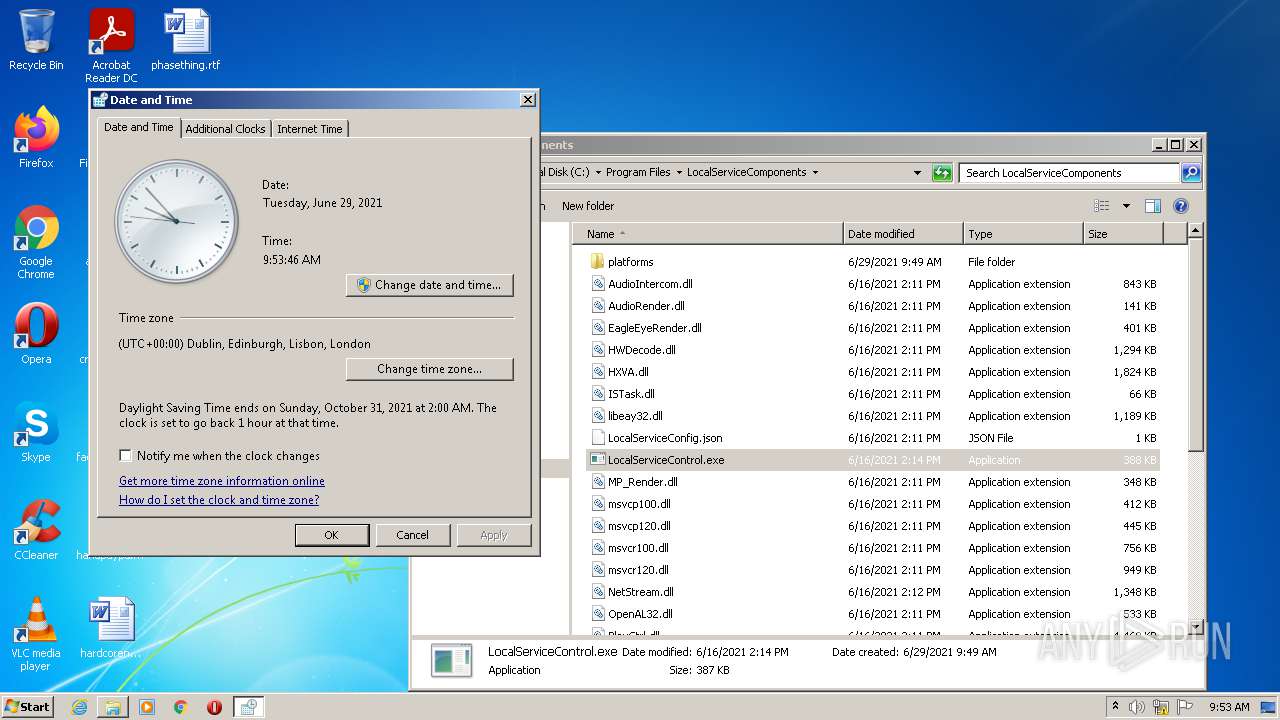Viewport: 1280px width, 720px height.
Task: Select AudioIntercom.dll file
Action: 873,284
